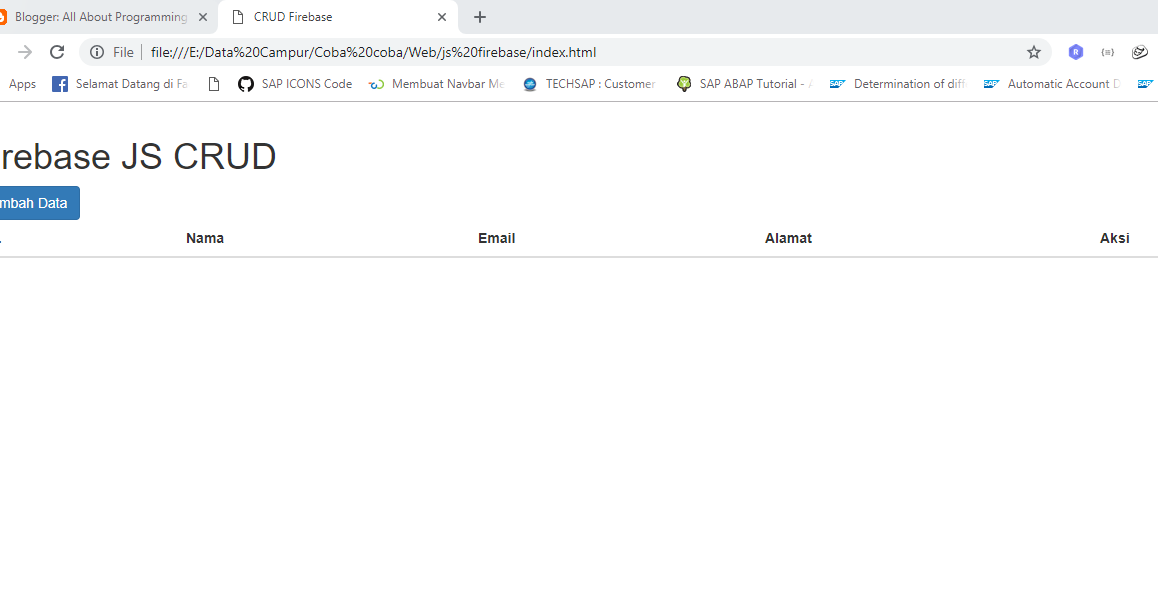Open the blank page icon bookmark
The image size is (1158, 608).
pos(213,84)
